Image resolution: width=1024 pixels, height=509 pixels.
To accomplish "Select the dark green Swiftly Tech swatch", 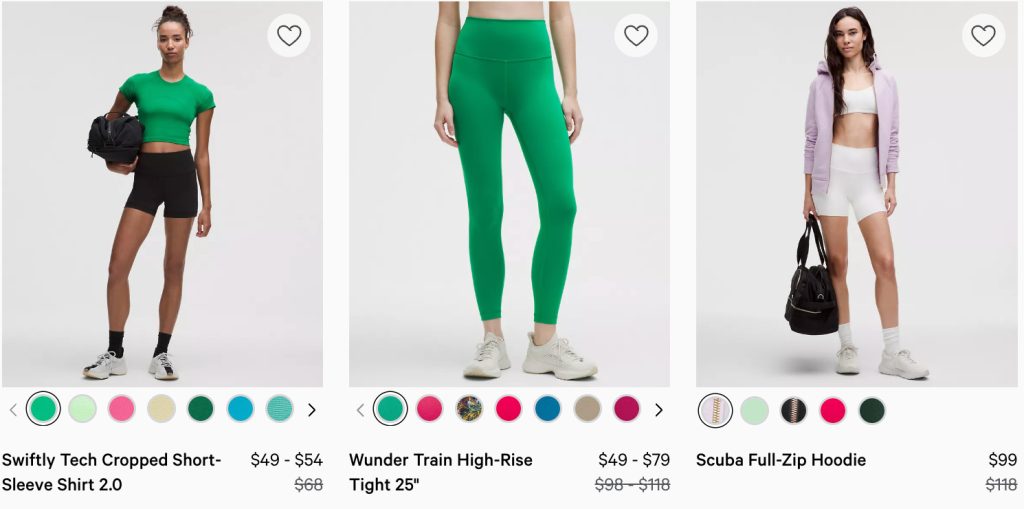I will [x=201, y=409].
